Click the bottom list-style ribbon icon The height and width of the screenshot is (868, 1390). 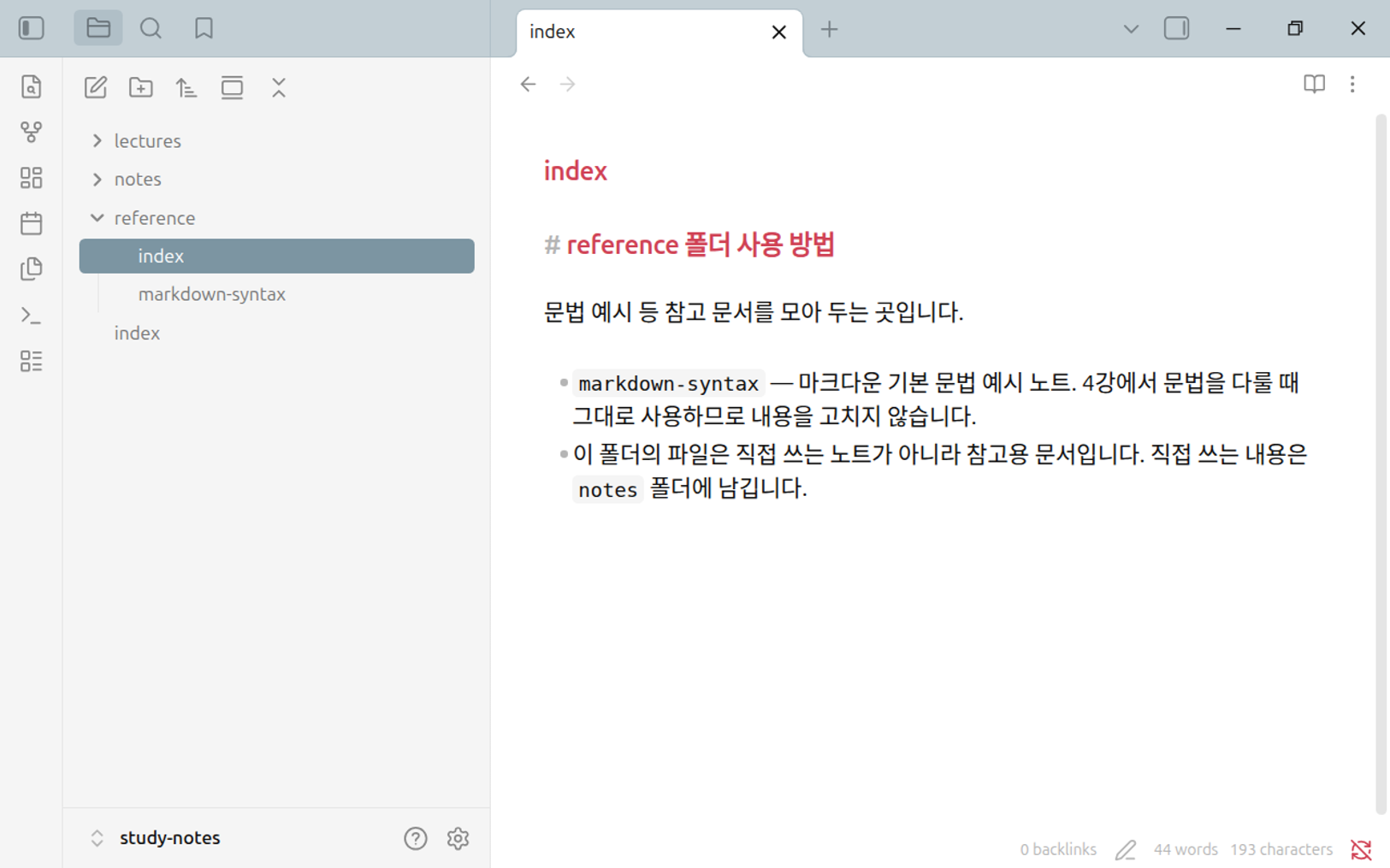tap(32, 361)
